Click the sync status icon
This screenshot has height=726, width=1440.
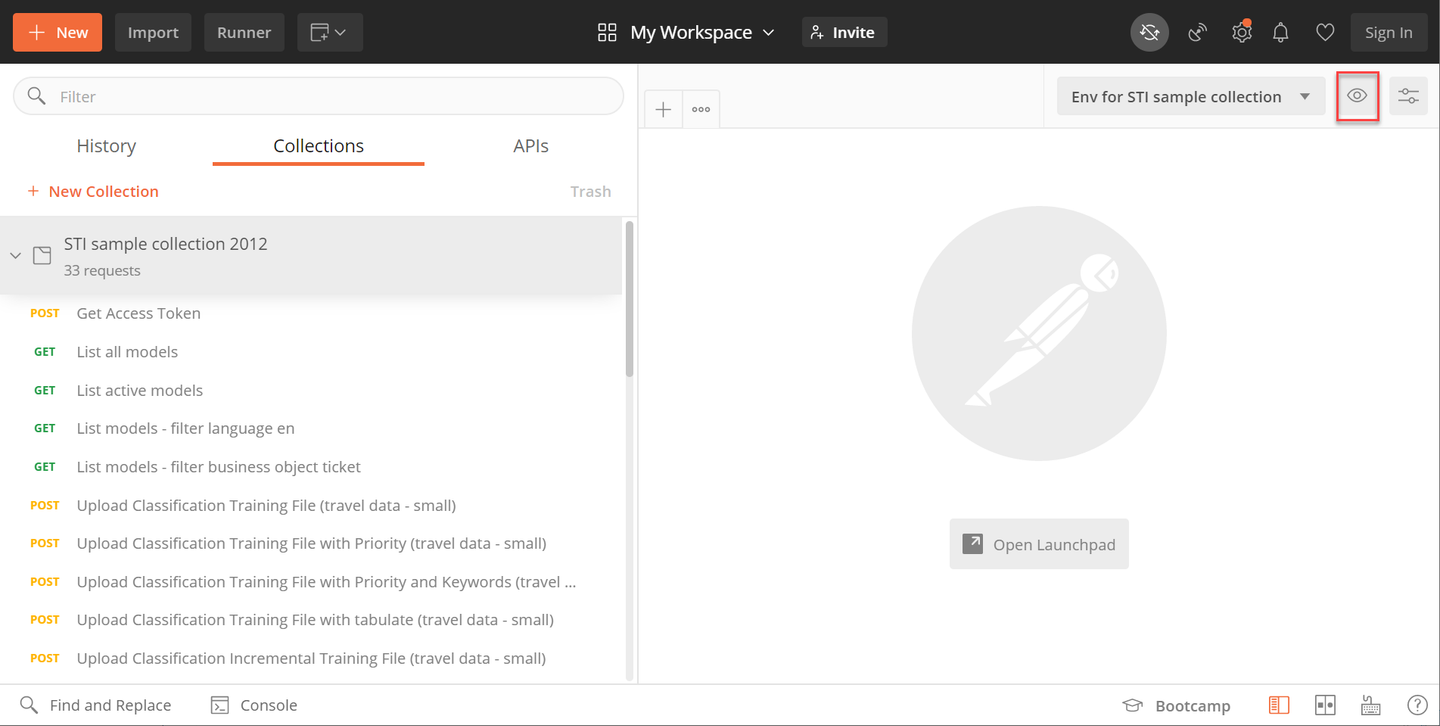pos(1149,33)
